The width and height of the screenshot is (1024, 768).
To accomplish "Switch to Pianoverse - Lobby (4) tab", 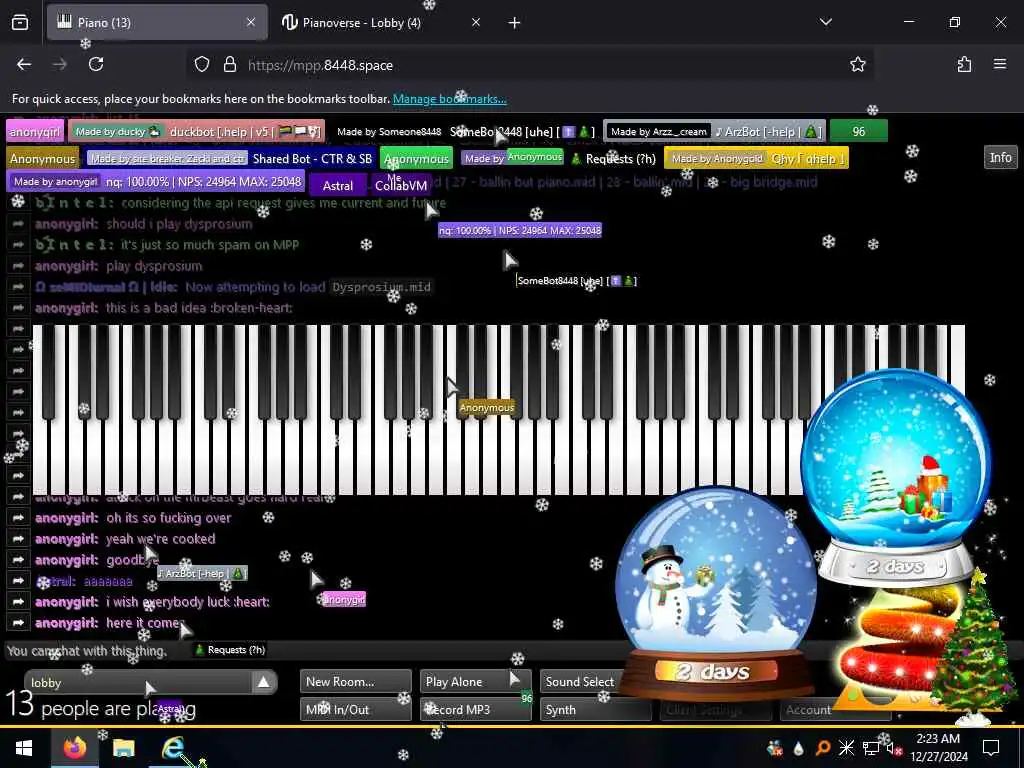I will pyautogui.click(x=381, y=23).
